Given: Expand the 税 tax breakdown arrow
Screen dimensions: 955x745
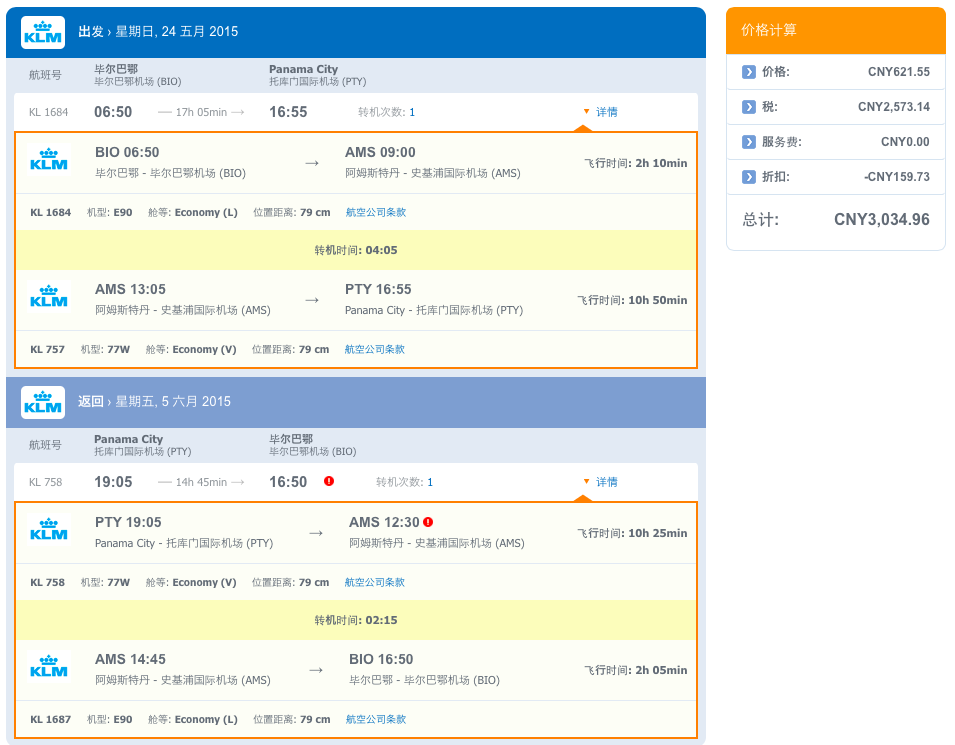Looking at the screenshot, I should pyautogui.click(x=749, y=107).
